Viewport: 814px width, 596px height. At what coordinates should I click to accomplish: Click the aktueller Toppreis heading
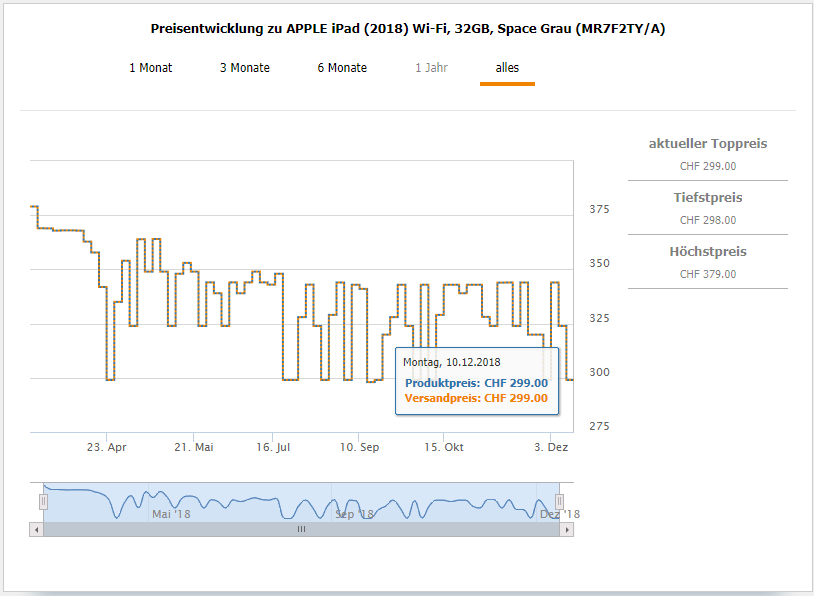coord(708,144)
